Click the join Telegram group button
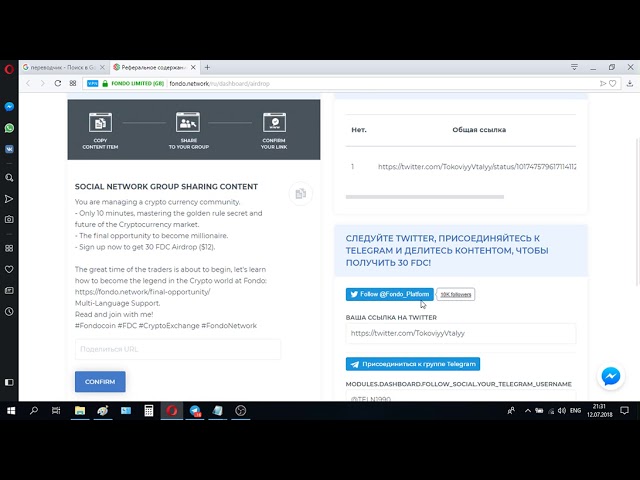The width and height of the screenshot is (640, 480). coord(413,364)
